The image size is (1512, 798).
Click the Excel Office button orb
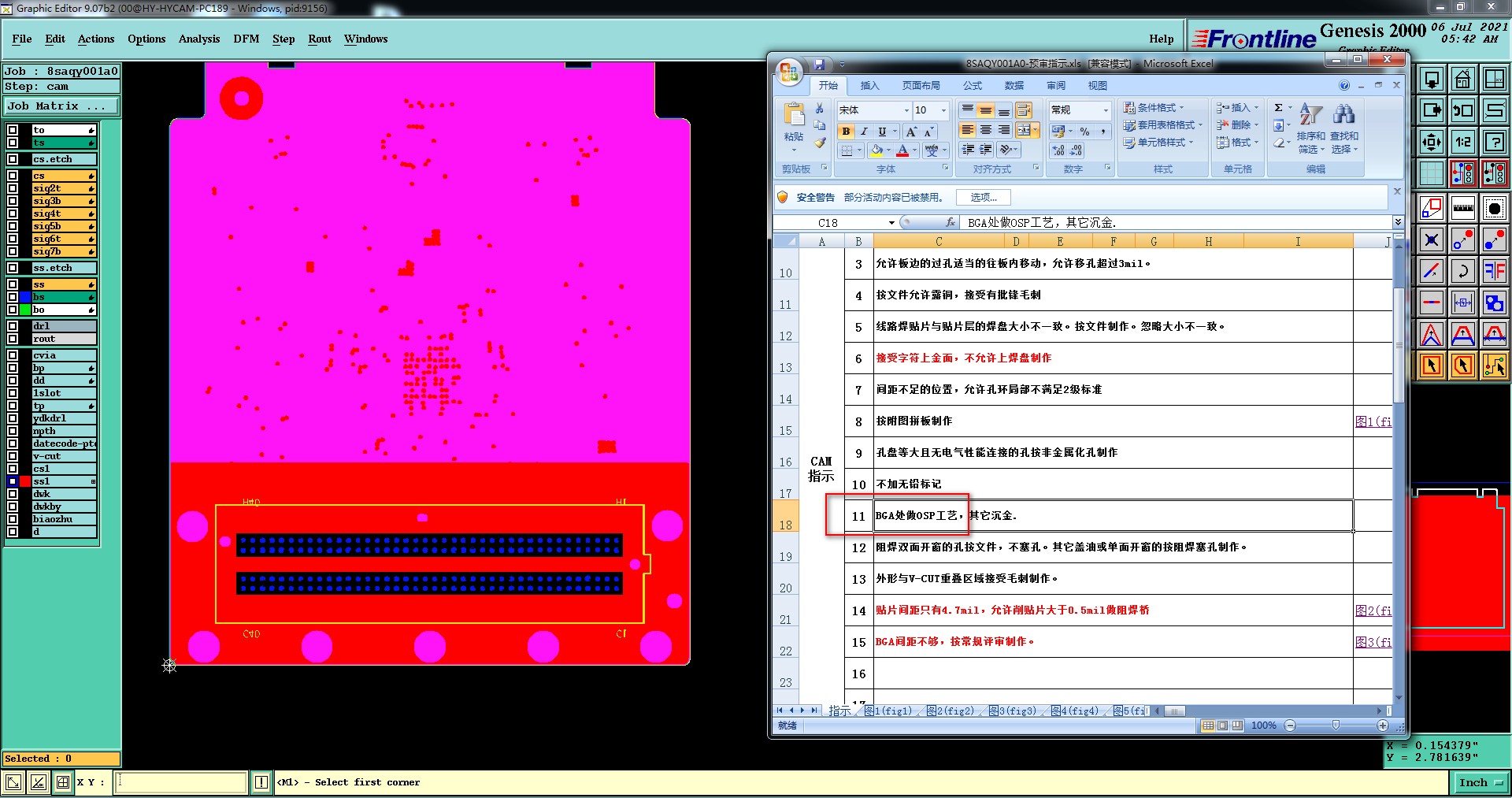click(789, 72)
